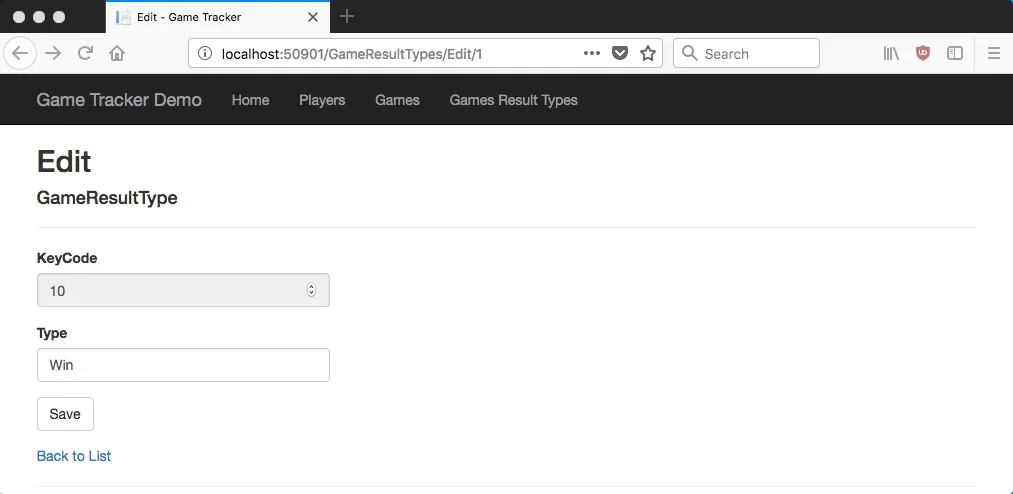
Task: Follow the Back to List link
Action: (x=74, y=456)
